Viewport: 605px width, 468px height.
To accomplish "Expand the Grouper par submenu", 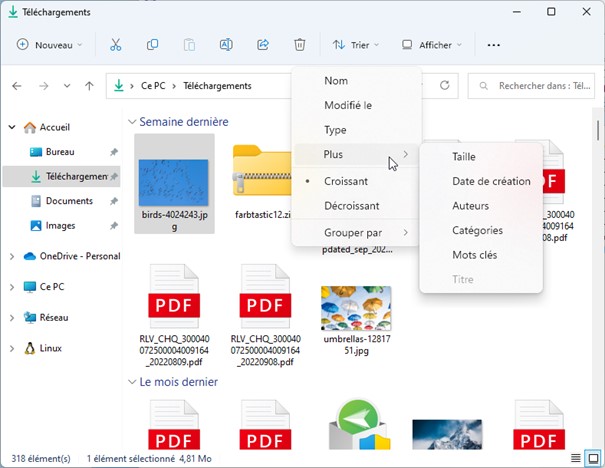I will coord(355,233).
